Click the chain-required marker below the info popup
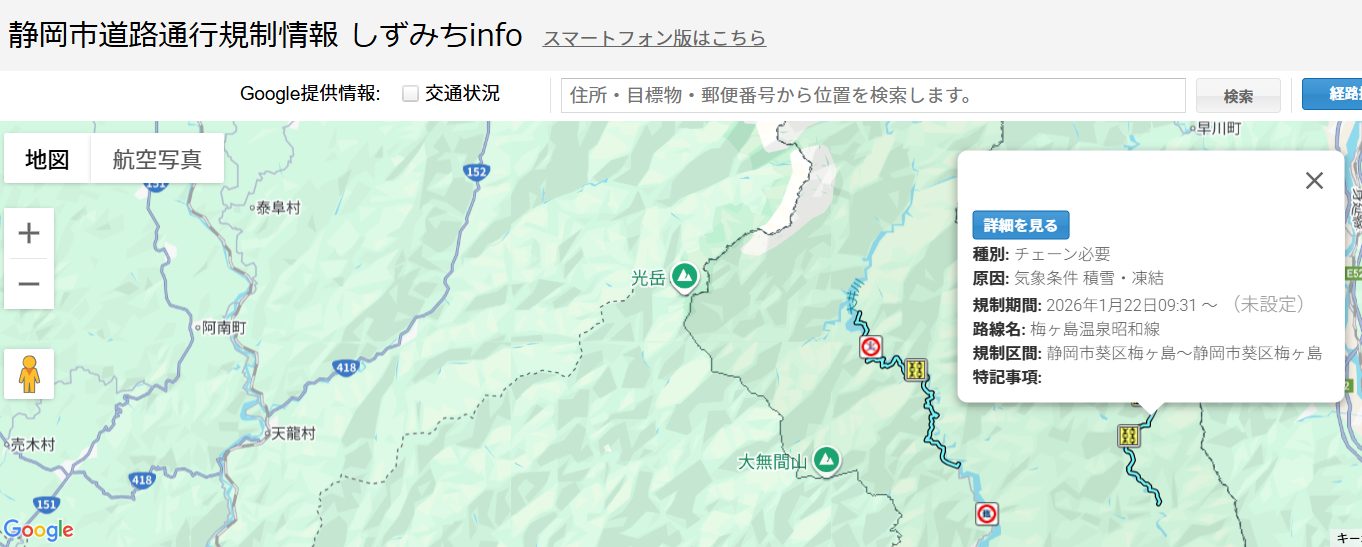This screenshot has height=547, width=1362. 1129,435
